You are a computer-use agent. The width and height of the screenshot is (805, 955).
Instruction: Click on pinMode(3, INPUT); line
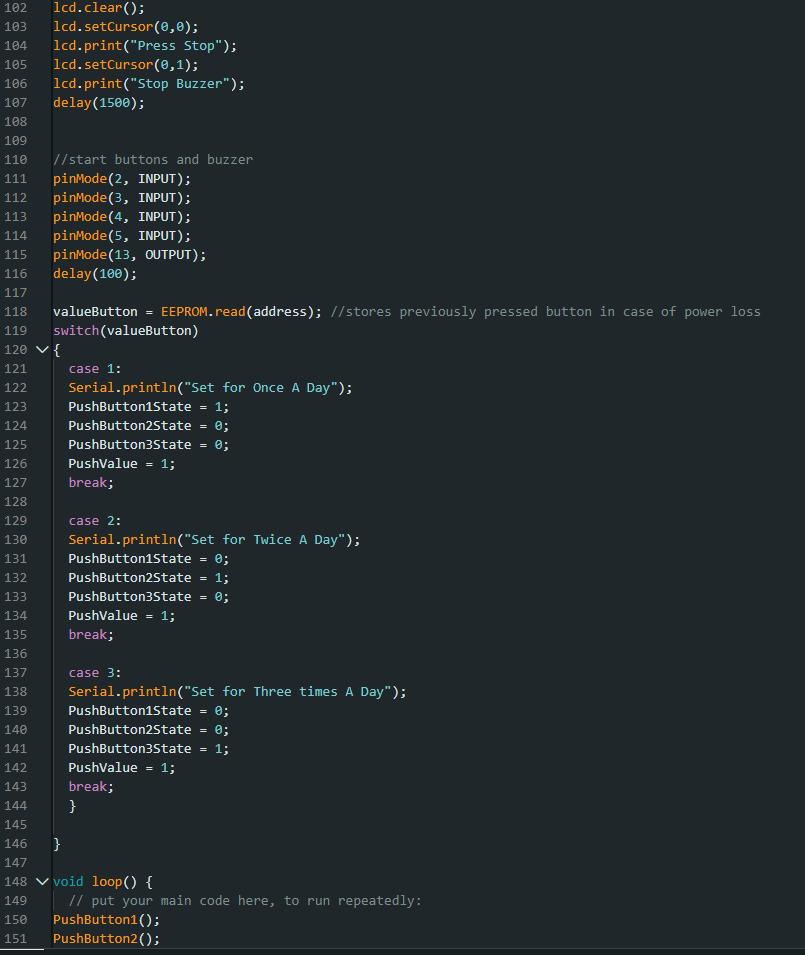(x=122, y=198)
